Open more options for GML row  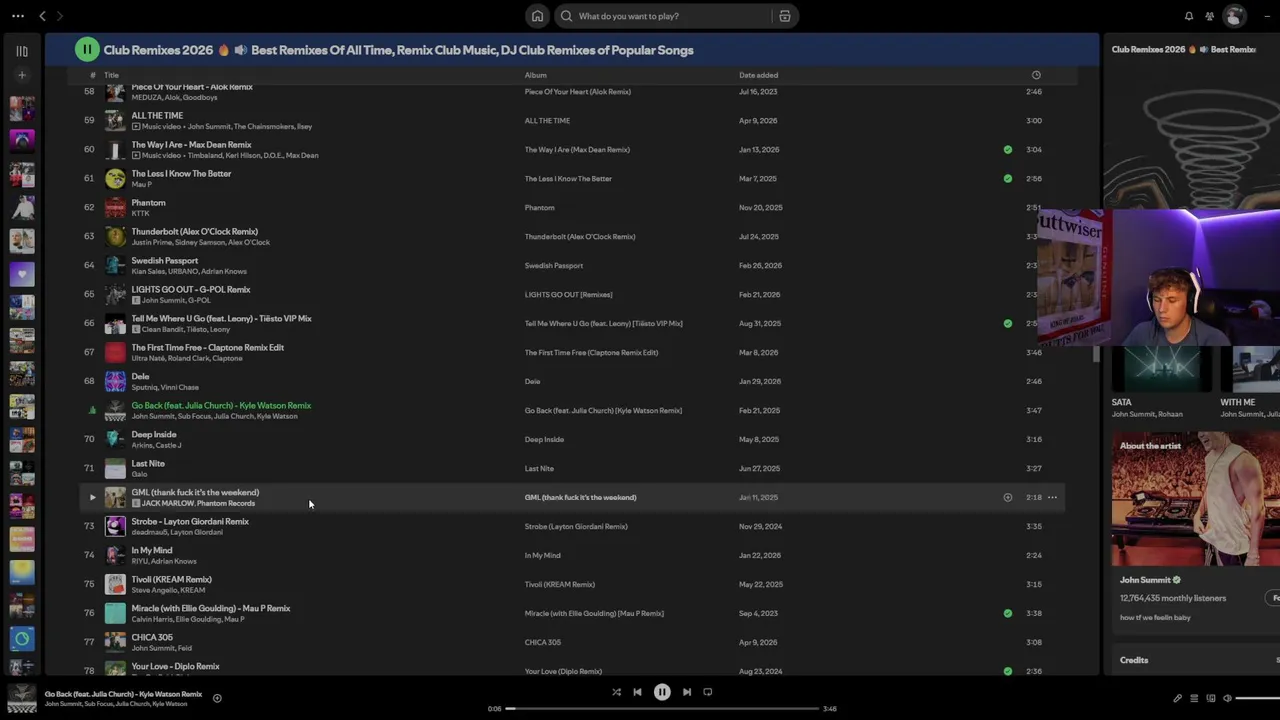tap(1052, 497)
